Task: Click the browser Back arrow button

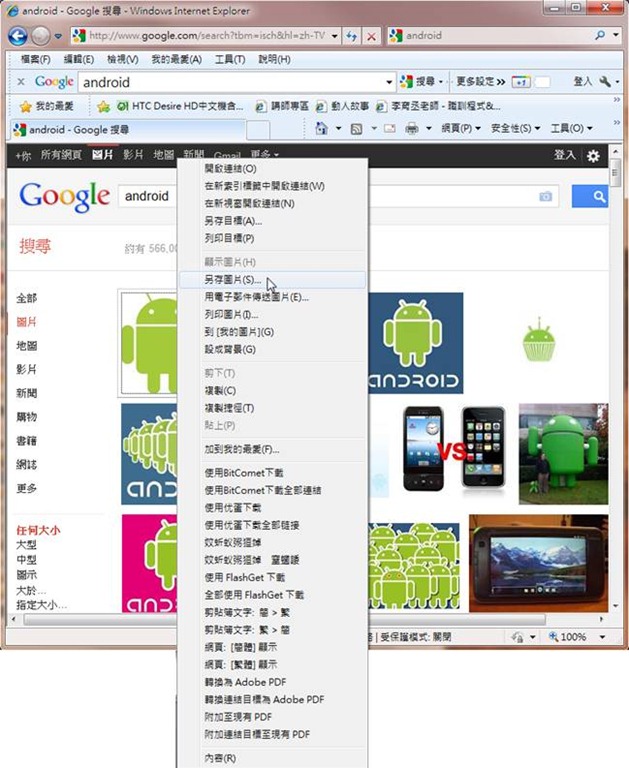Action: coord(18,36)
